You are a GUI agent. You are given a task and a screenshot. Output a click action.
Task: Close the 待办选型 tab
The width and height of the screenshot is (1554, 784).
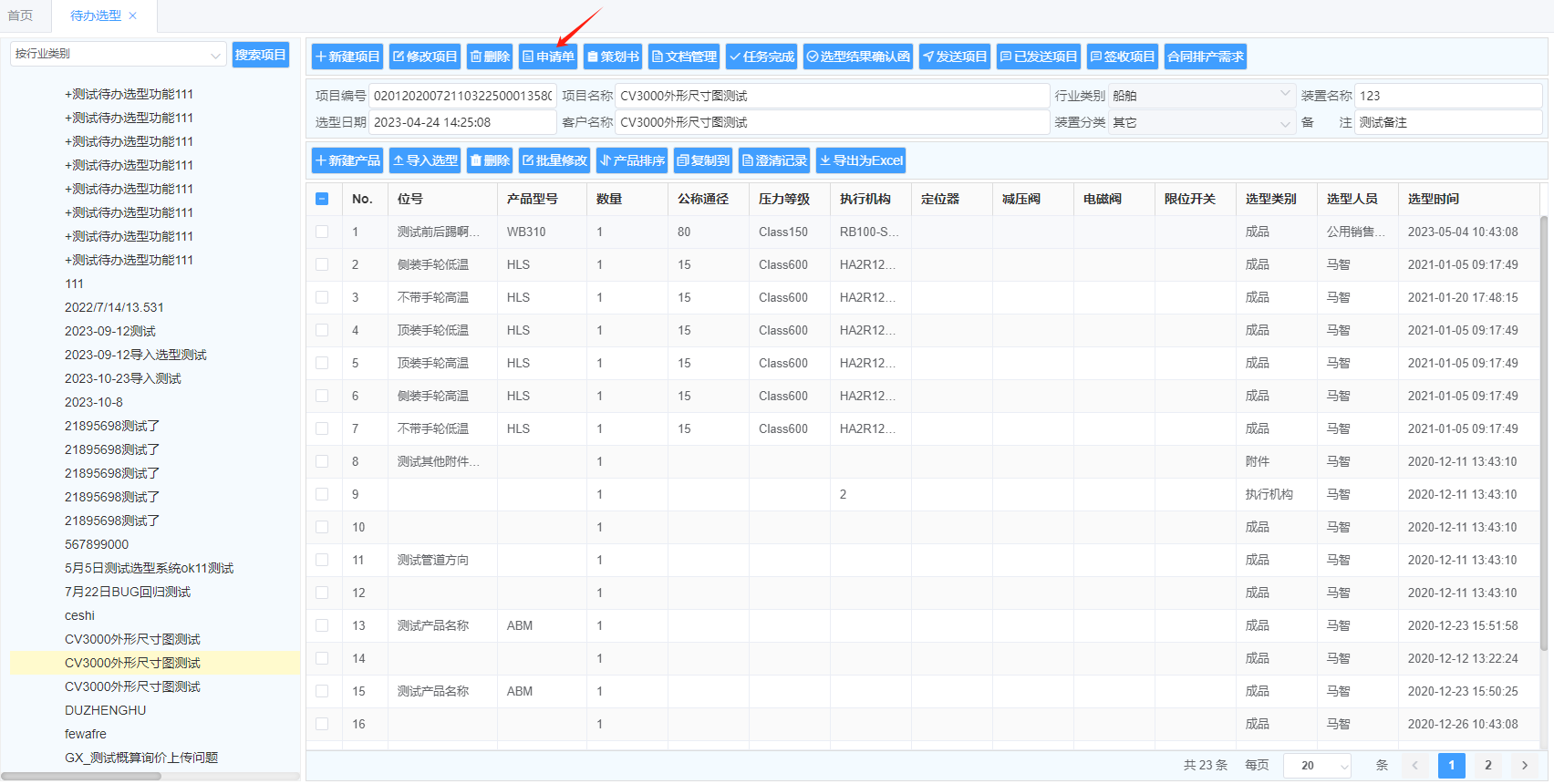click(x=133, y=15)
